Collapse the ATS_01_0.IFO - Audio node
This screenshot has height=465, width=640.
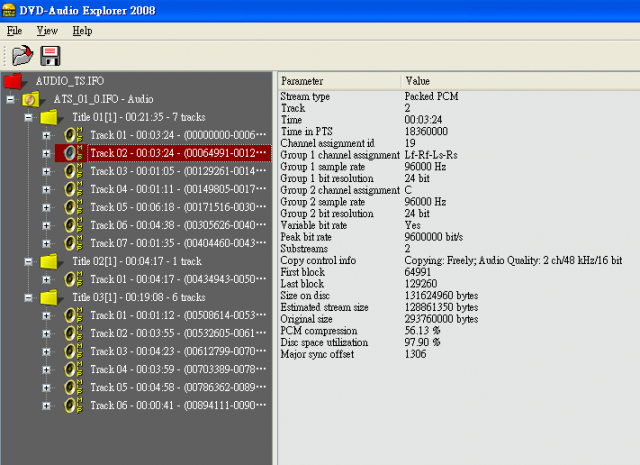(10, 99)
